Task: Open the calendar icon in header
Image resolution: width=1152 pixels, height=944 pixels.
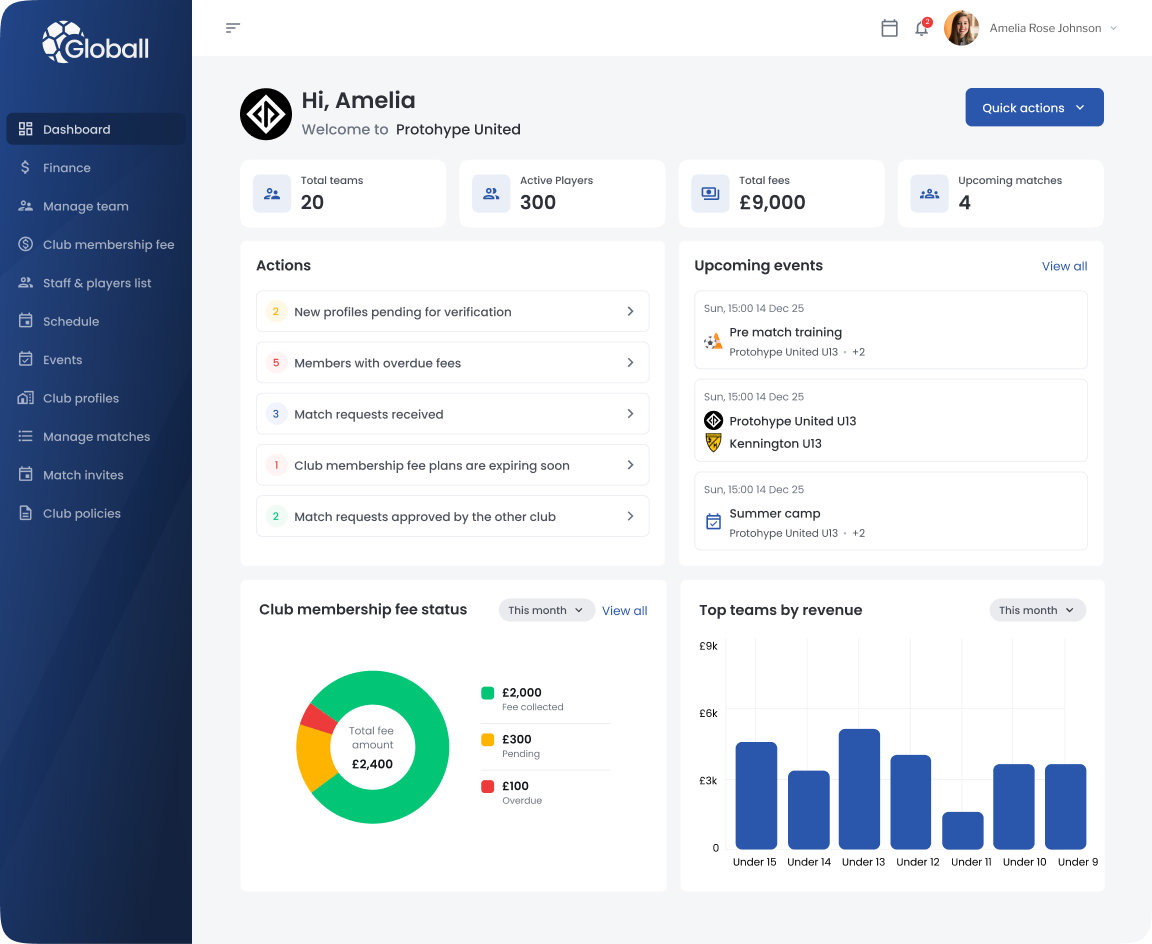Action: (x=889, y=28)
